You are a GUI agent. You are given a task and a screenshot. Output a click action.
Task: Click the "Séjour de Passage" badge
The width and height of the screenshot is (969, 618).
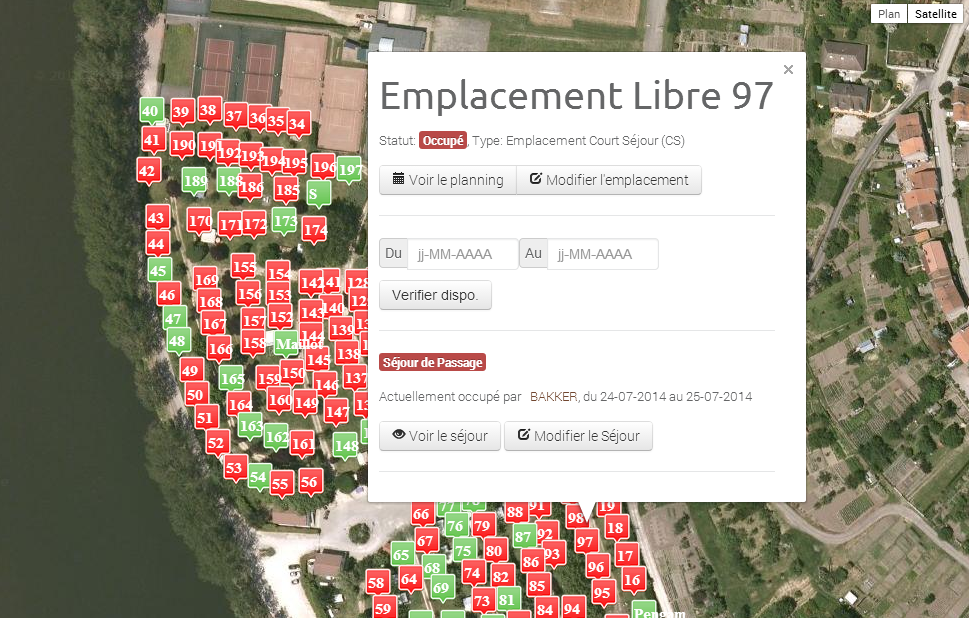pyautogui.click(x=432, y=362)
